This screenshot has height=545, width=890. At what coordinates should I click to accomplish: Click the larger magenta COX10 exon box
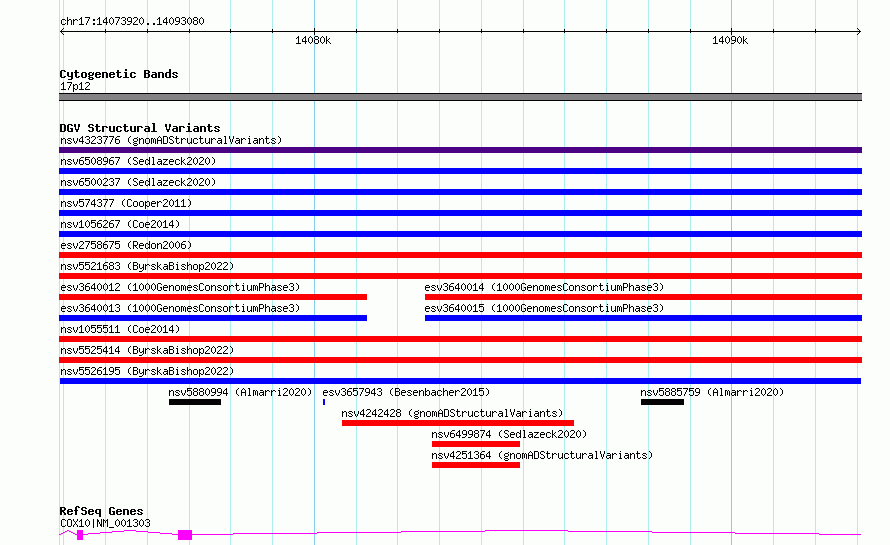coord(185,535)
